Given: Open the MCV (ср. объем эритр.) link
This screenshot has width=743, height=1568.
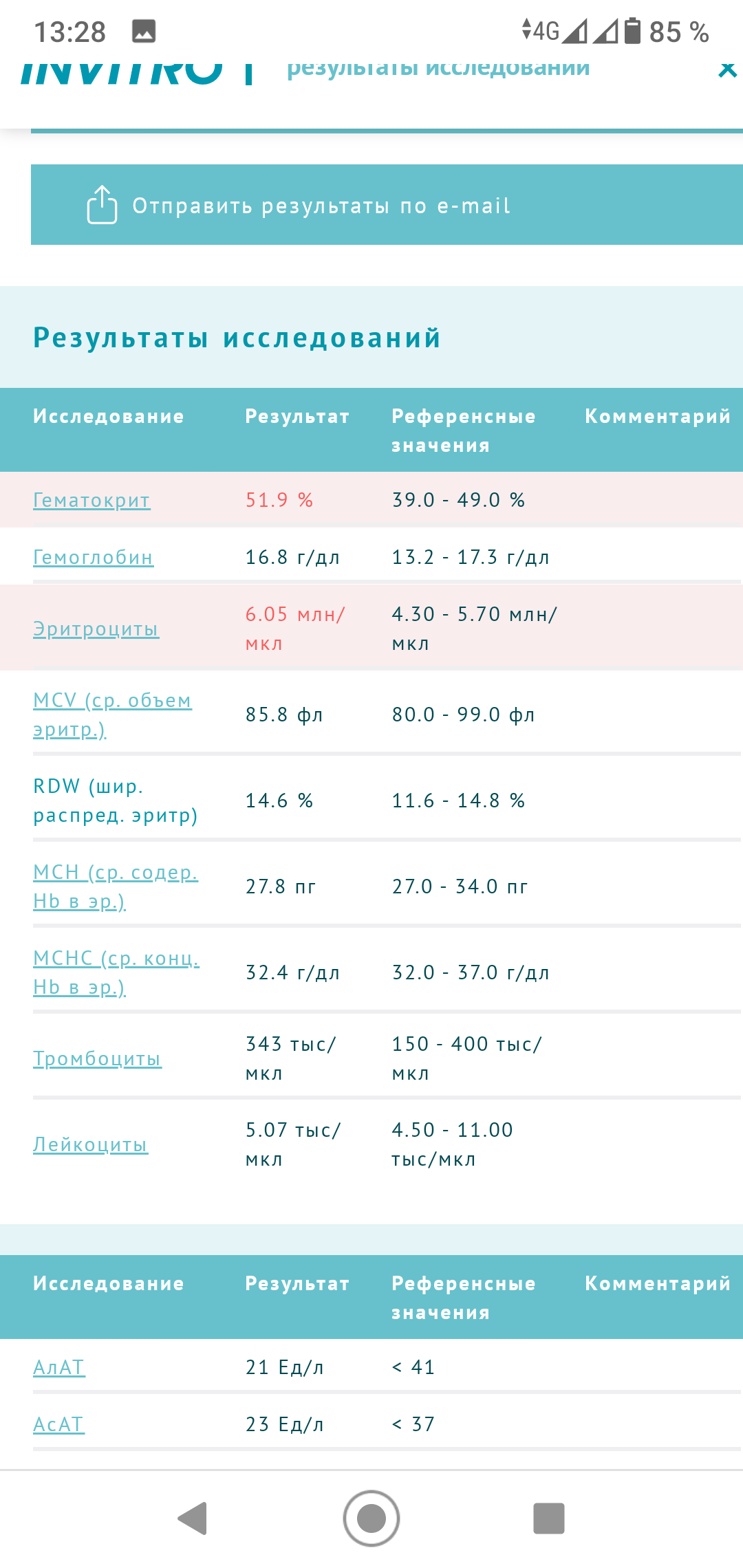Looking at the screenshot, I should point(111,715).
